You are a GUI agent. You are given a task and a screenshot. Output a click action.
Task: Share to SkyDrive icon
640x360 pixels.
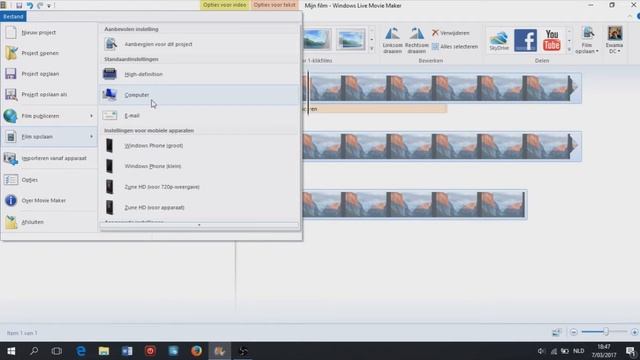(x=499, y=40)
